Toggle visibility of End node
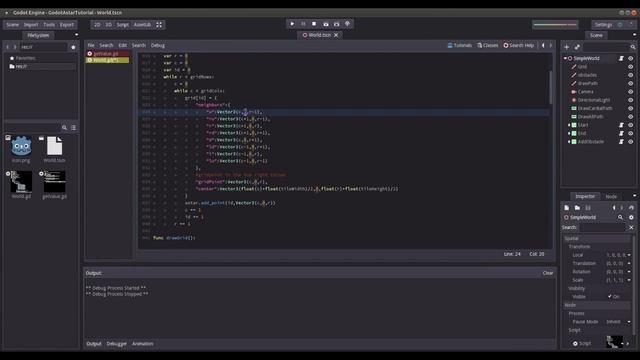This screenshot has height=360, width=640. (x=630, y=133)
